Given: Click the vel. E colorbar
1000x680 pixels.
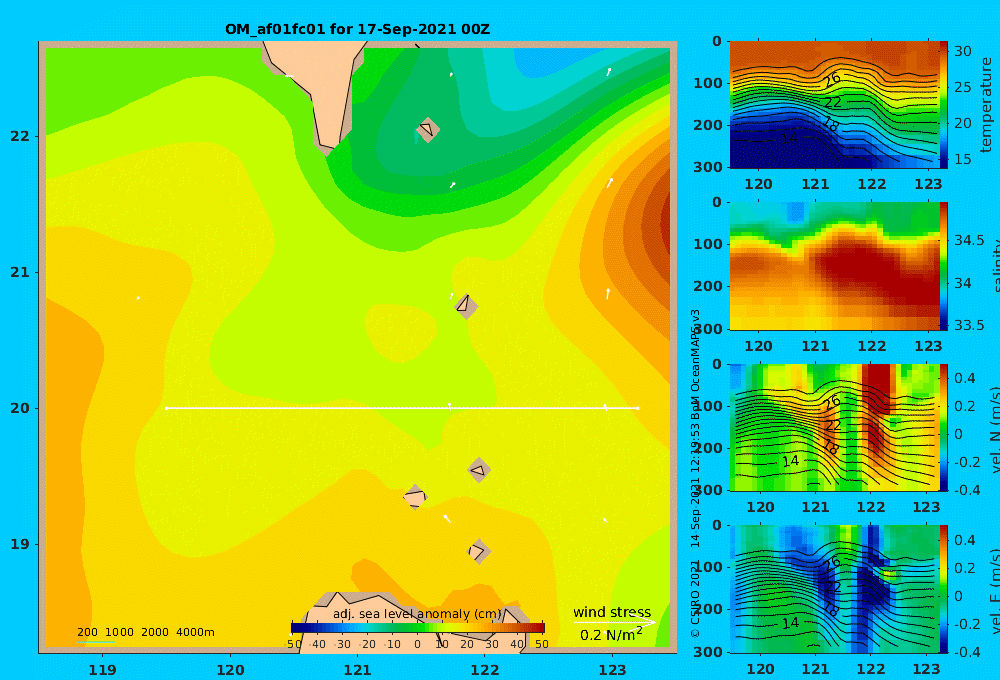Looking at the screenshot, I should pyautogui.click(x=944, y=589).
